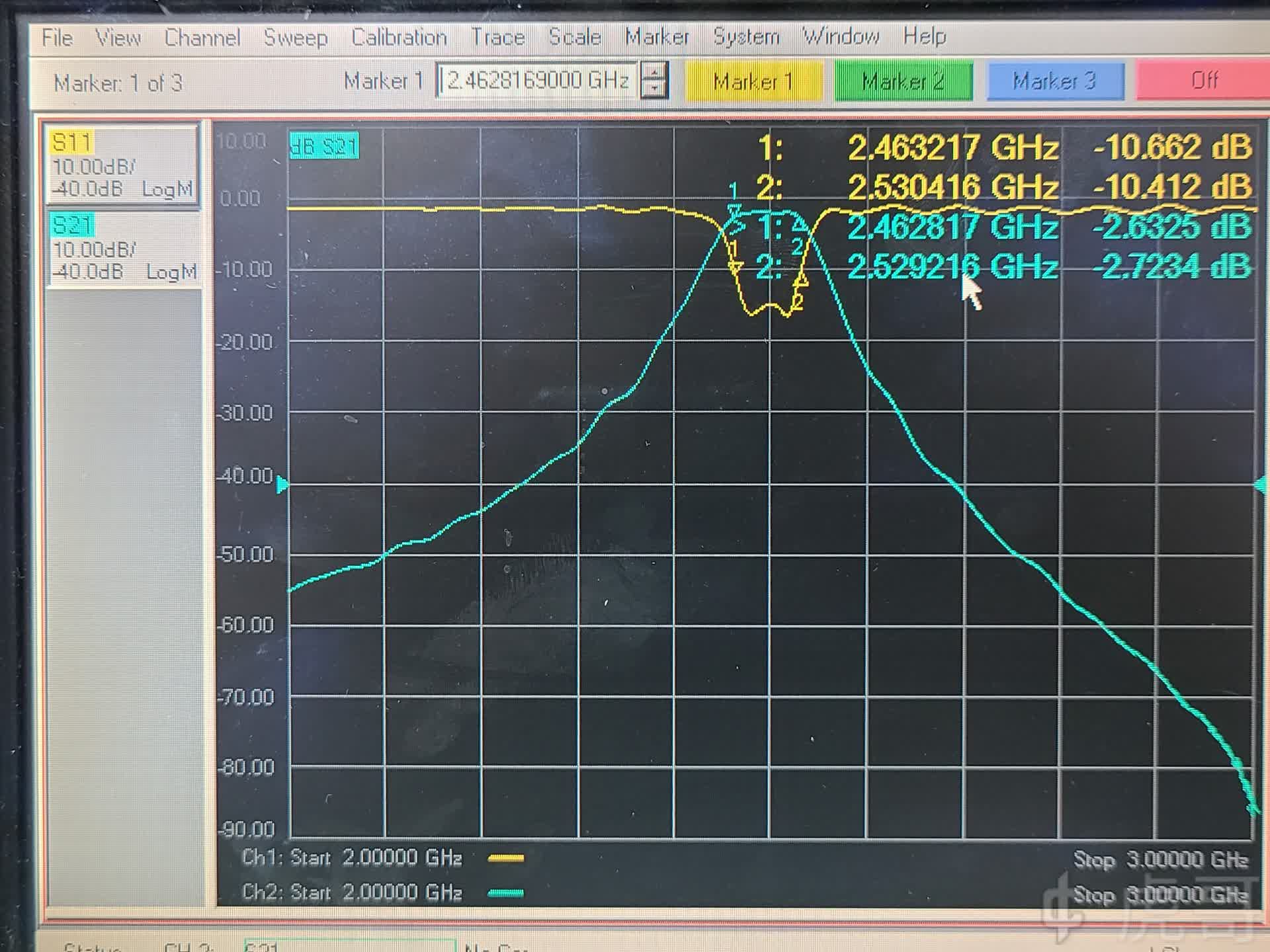
Task: Select the S21 trace status box
Action: pyautogui.click(x=123, y=249)
